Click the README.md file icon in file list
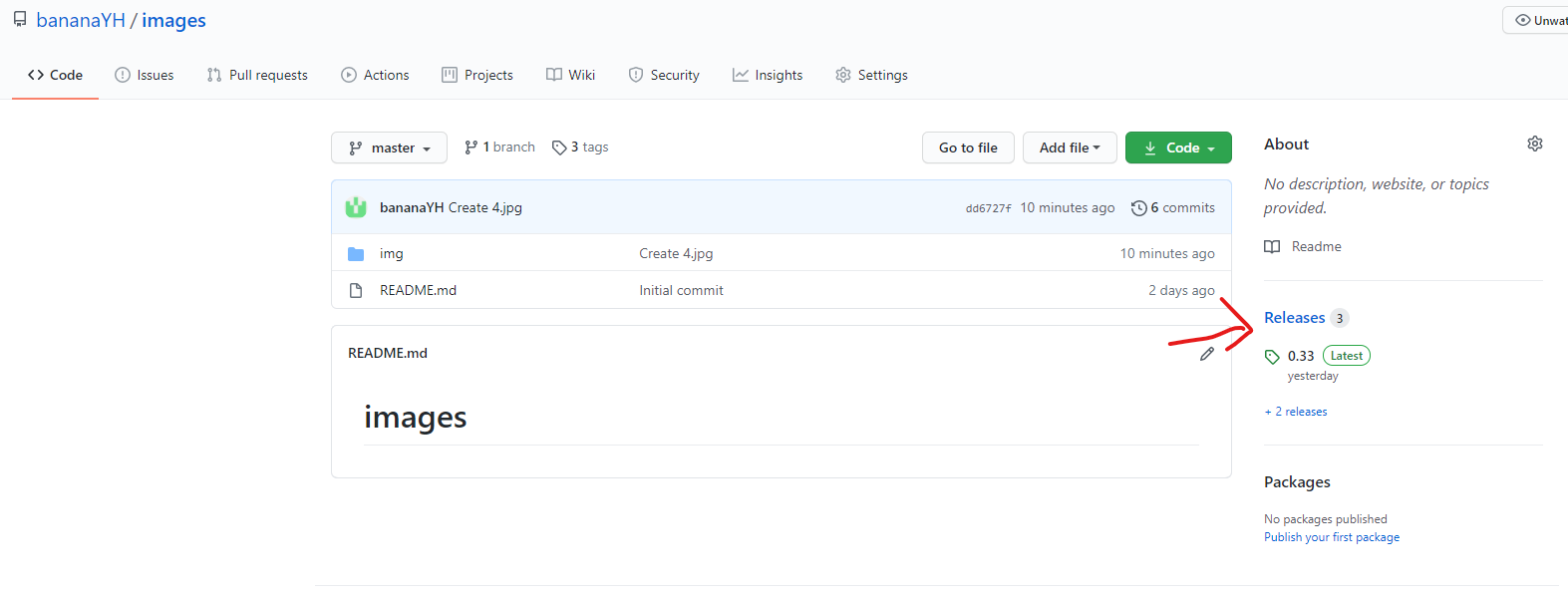 [x=356, y=290]
